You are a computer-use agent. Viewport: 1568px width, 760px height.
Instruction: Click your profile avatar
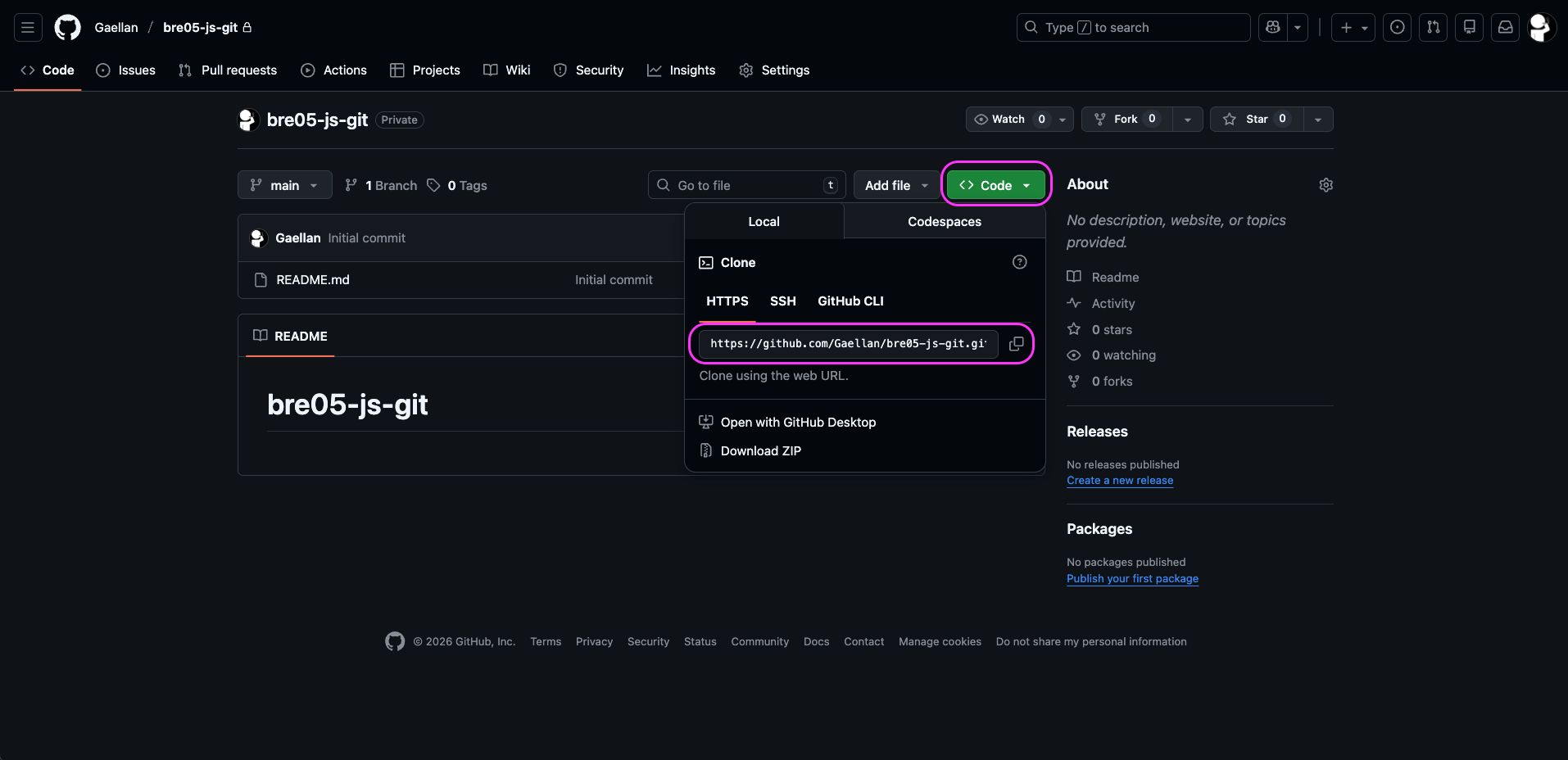1540,27
